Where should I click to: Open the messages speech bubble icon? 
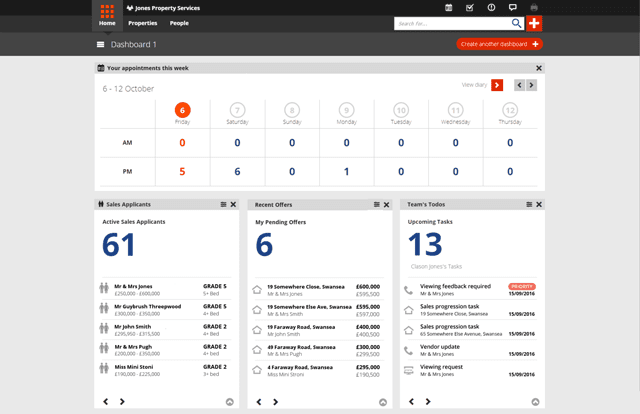pyautogui.click(x=512, y=7)
